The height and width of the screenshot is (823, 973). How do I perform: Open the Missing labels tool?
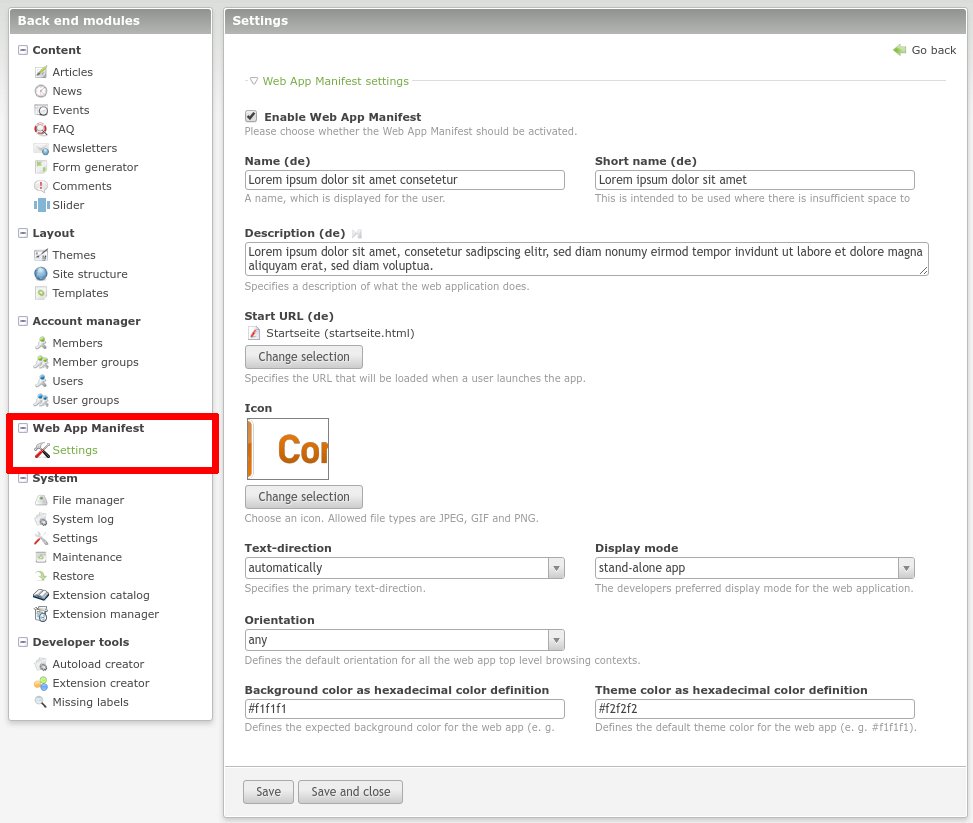coord(90,703)
